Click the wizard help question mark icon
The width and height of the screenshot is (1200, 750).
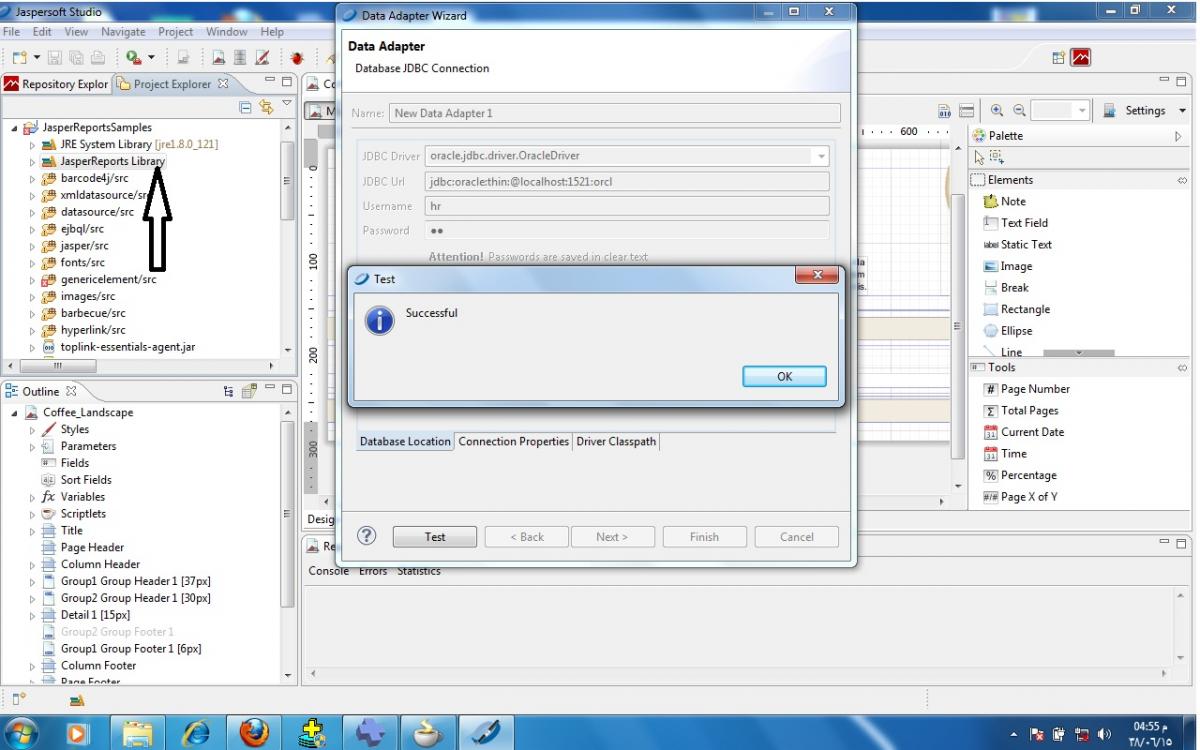(x=367, y=536)
